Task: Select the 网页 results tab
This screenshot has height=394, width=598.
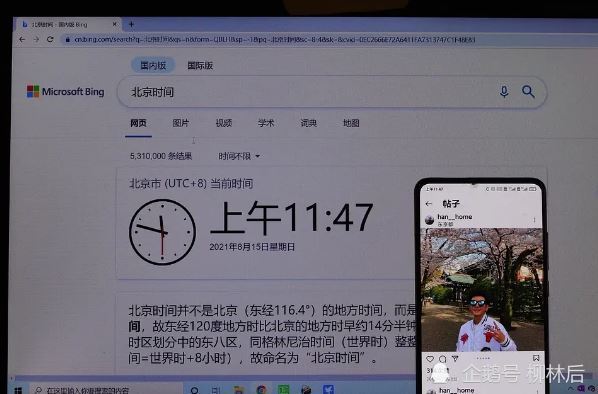Action: pyautogui.click(x=138, y=123)
